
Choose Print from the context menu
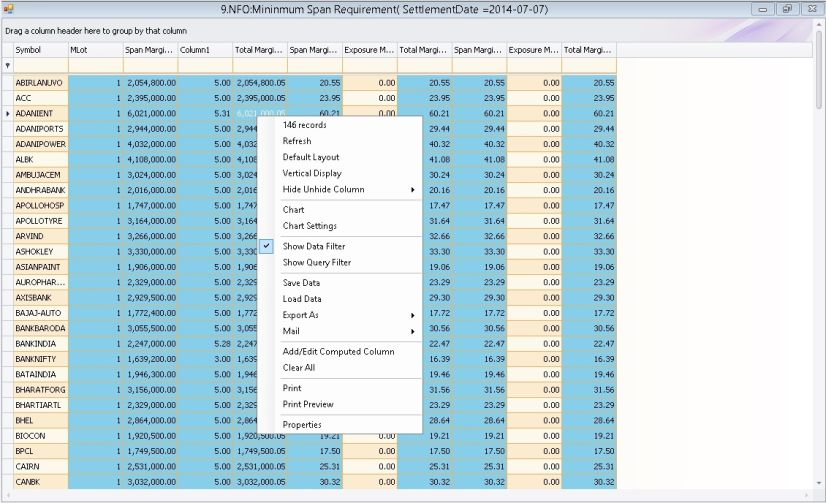pyautogui.click(x=292, y=388)
